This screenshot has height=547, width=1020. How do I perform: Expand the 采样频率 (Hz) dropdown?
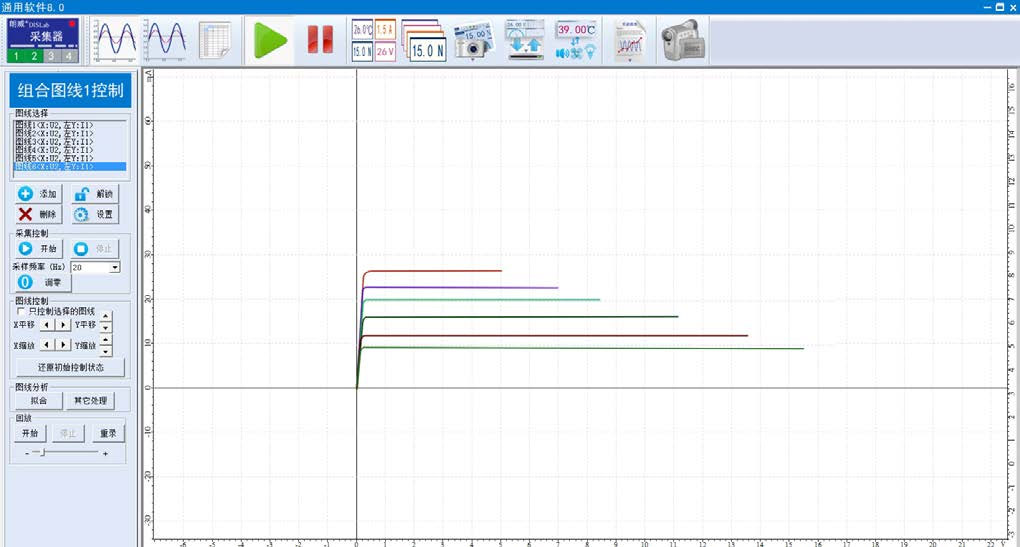115,268
